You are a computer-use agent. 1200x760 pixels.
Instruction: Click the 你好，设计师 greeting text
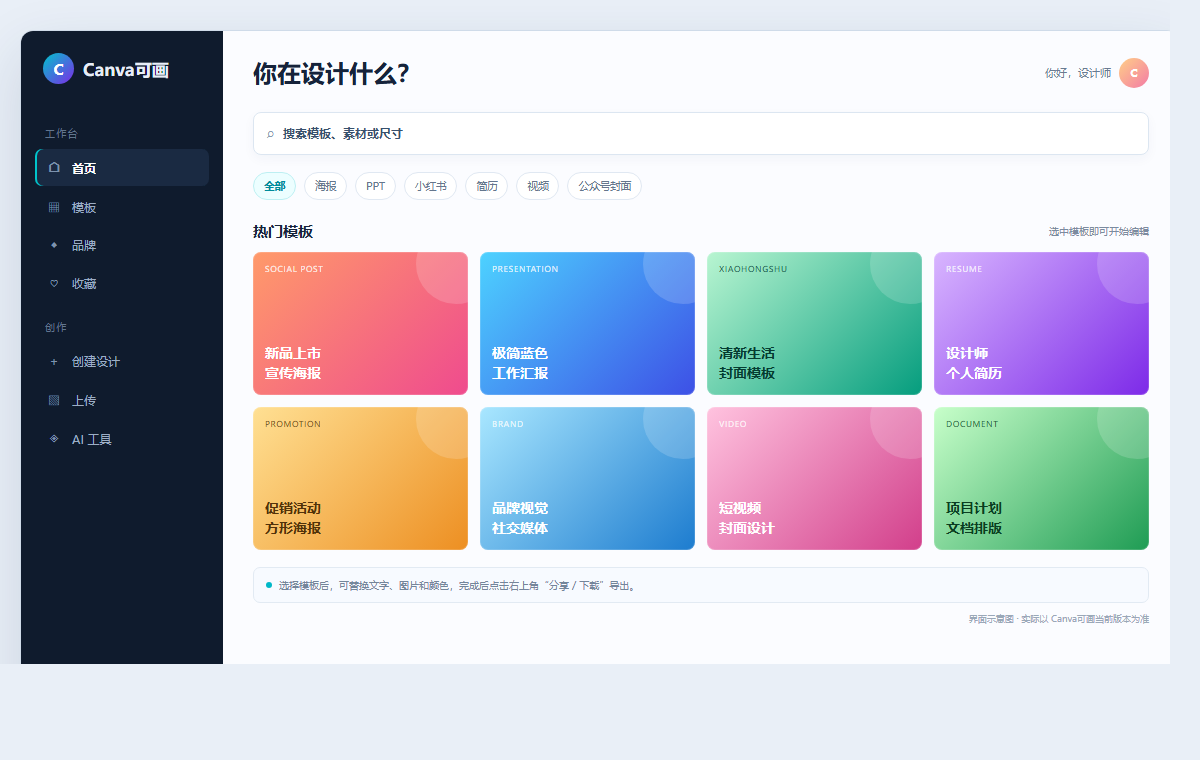pos(1078,73)
